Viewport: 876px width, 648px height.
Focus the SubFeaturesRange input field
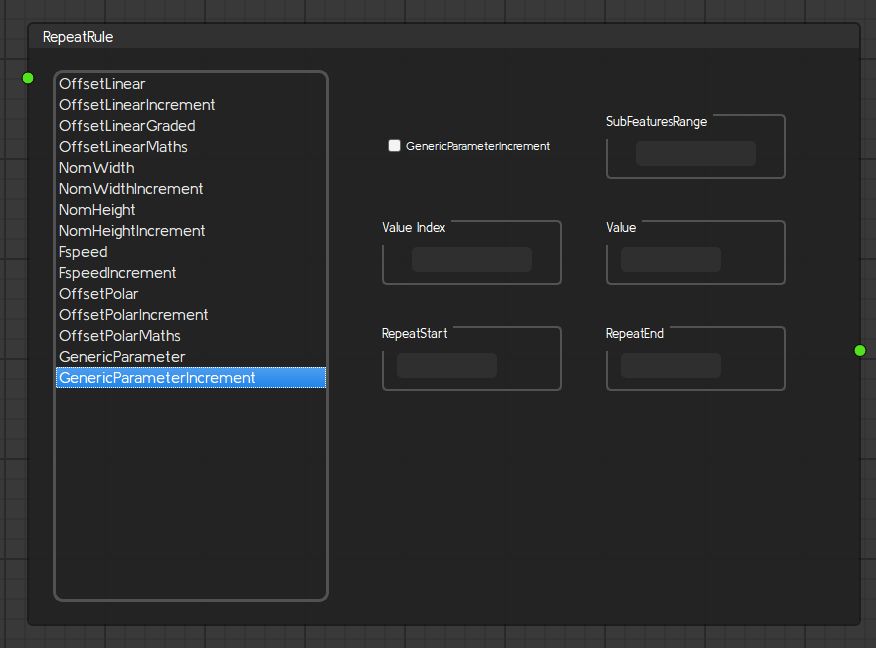[x=696, y=153]
